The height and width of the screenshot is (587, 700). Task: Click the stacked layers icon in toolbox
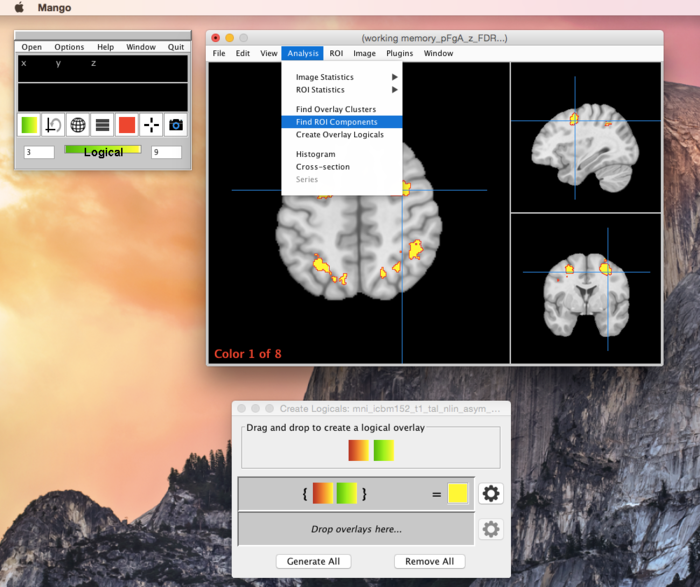pyautogui.click(x=102, y=125)
